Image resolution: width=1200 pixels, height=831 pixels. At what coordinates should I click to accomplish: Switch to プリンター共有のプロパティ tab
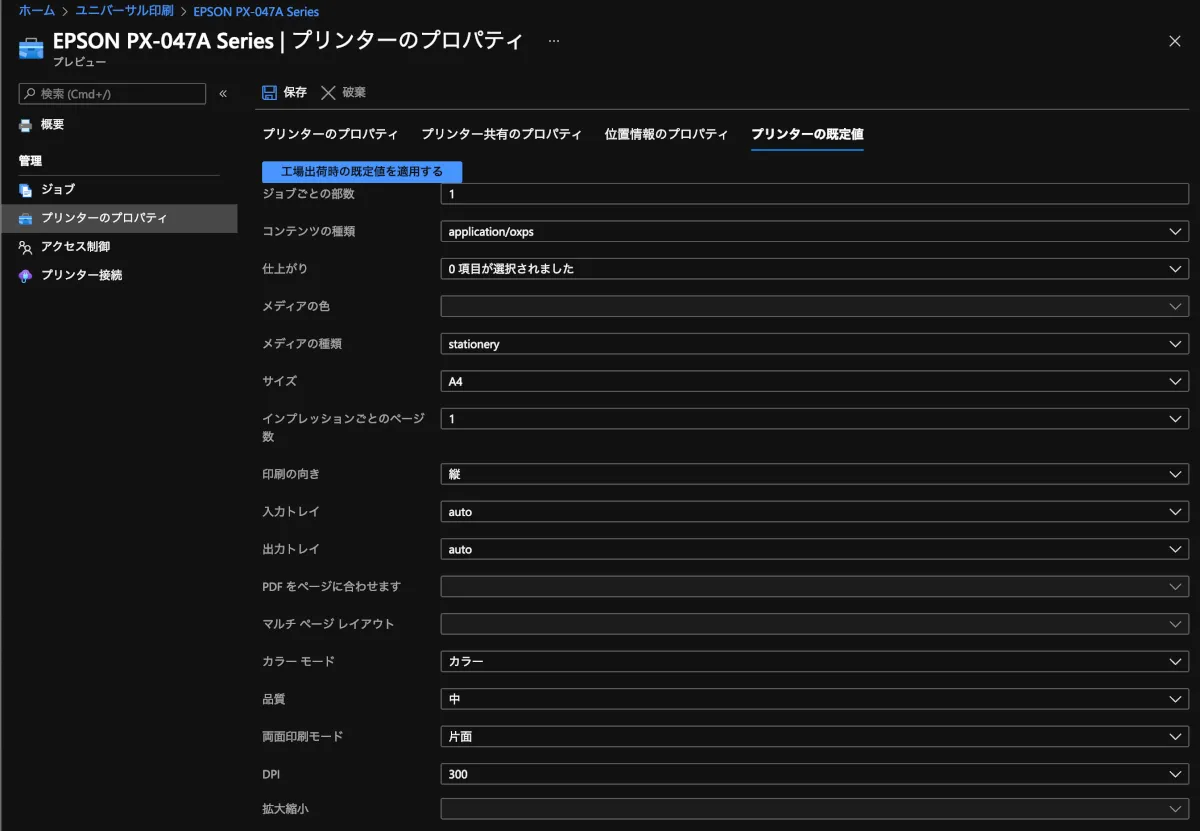501,134
